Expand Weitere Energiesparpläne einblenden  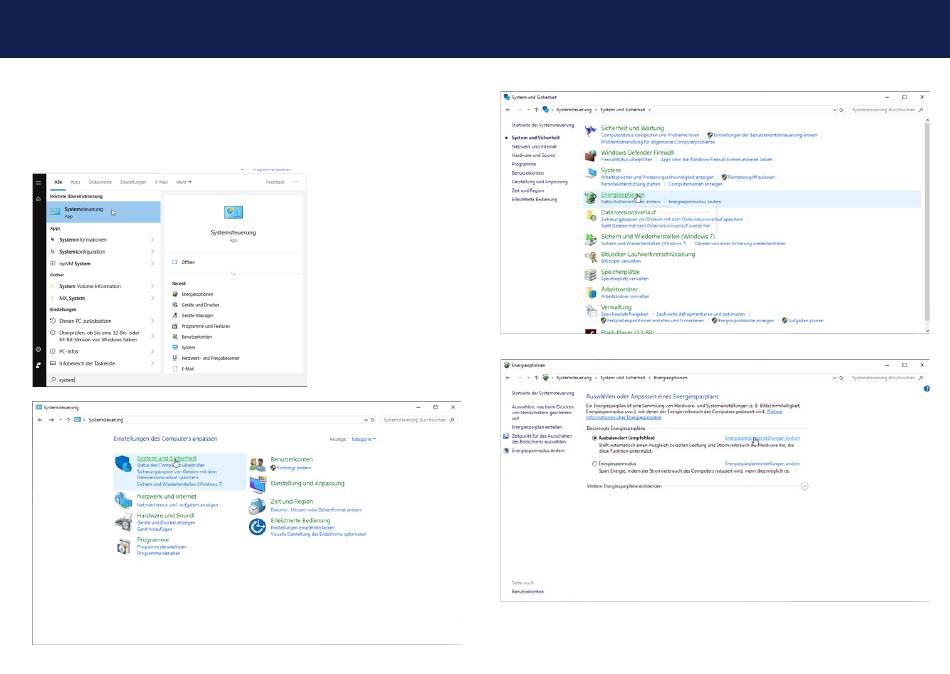coord(805,486)
